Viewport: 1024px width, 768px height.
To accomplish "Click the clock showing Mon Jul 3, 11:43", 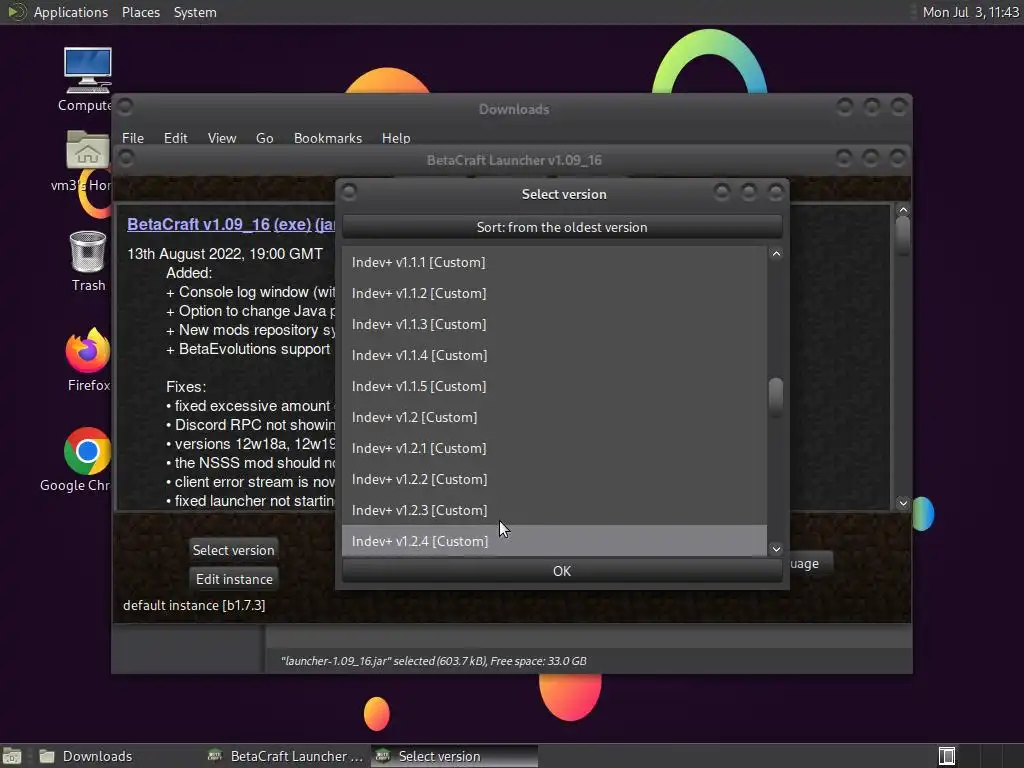I will (x=970, y=12).
